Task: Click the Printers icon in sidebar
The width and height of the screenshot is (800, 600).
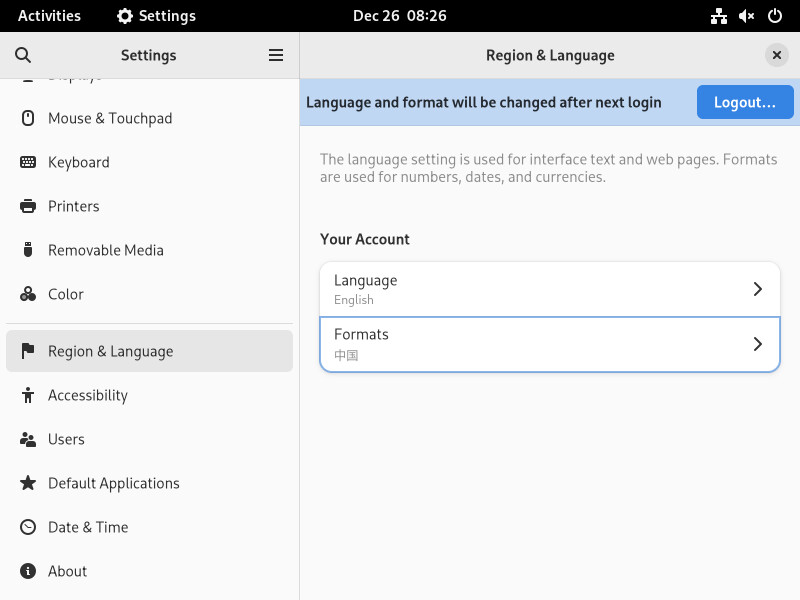Action: pos(28,206)
